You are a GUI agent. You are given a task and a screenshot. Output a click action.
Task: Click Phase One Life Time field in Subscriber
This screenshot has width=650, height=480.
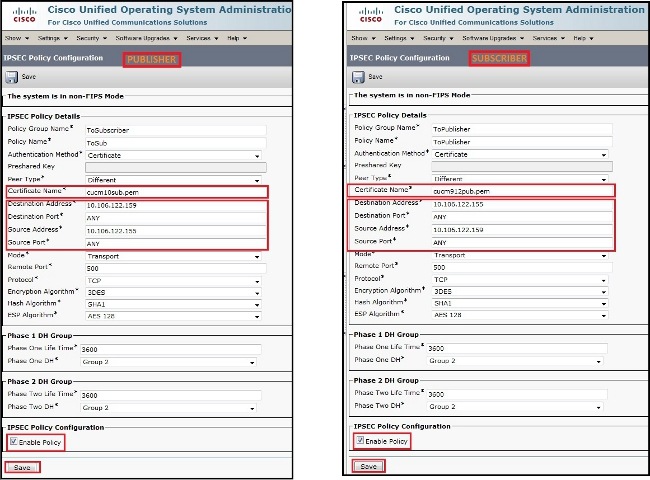coord(517,349)
